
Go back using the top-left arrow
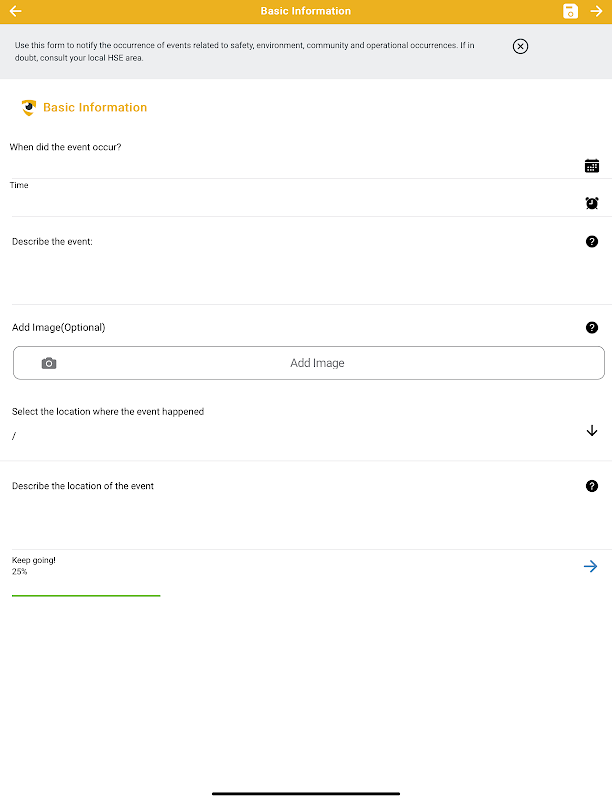tap(15, 11)
